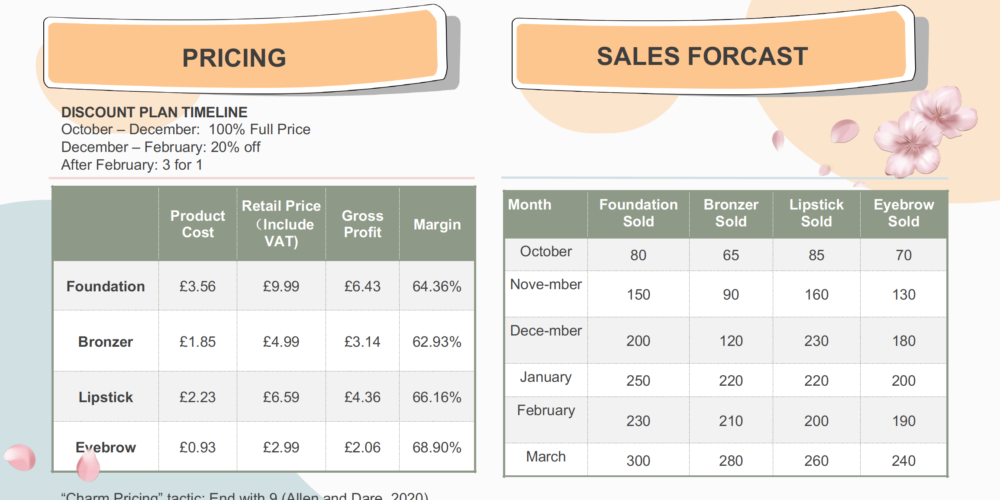Click the Month column header

pyautogui.click(x=530, y=205)
